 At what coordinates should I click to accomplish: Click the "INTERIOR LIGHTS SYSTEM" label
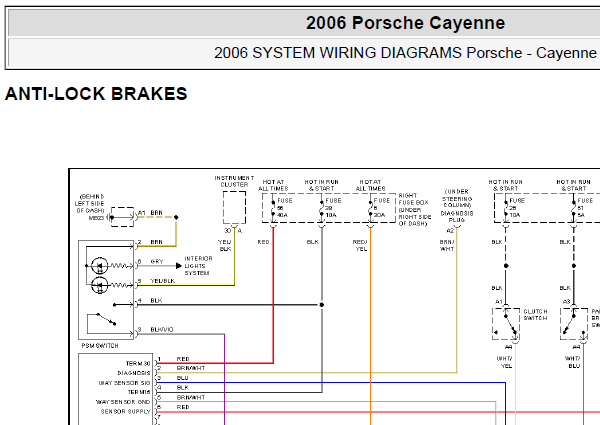(198, 266)
